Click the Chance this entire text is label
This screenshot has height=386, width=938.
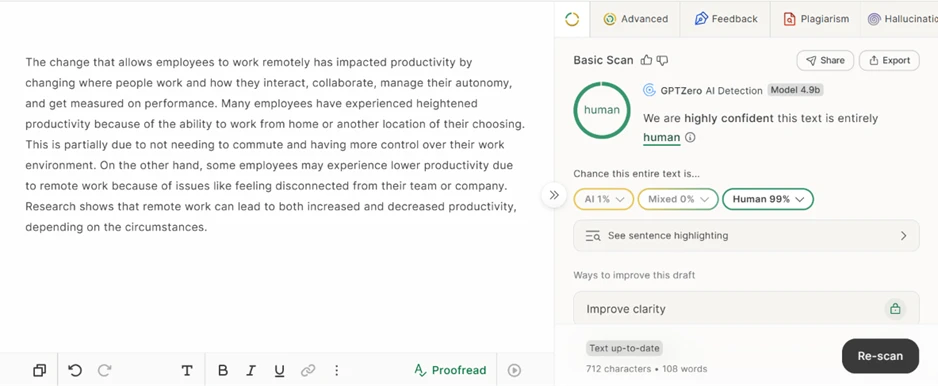[636, 174]
